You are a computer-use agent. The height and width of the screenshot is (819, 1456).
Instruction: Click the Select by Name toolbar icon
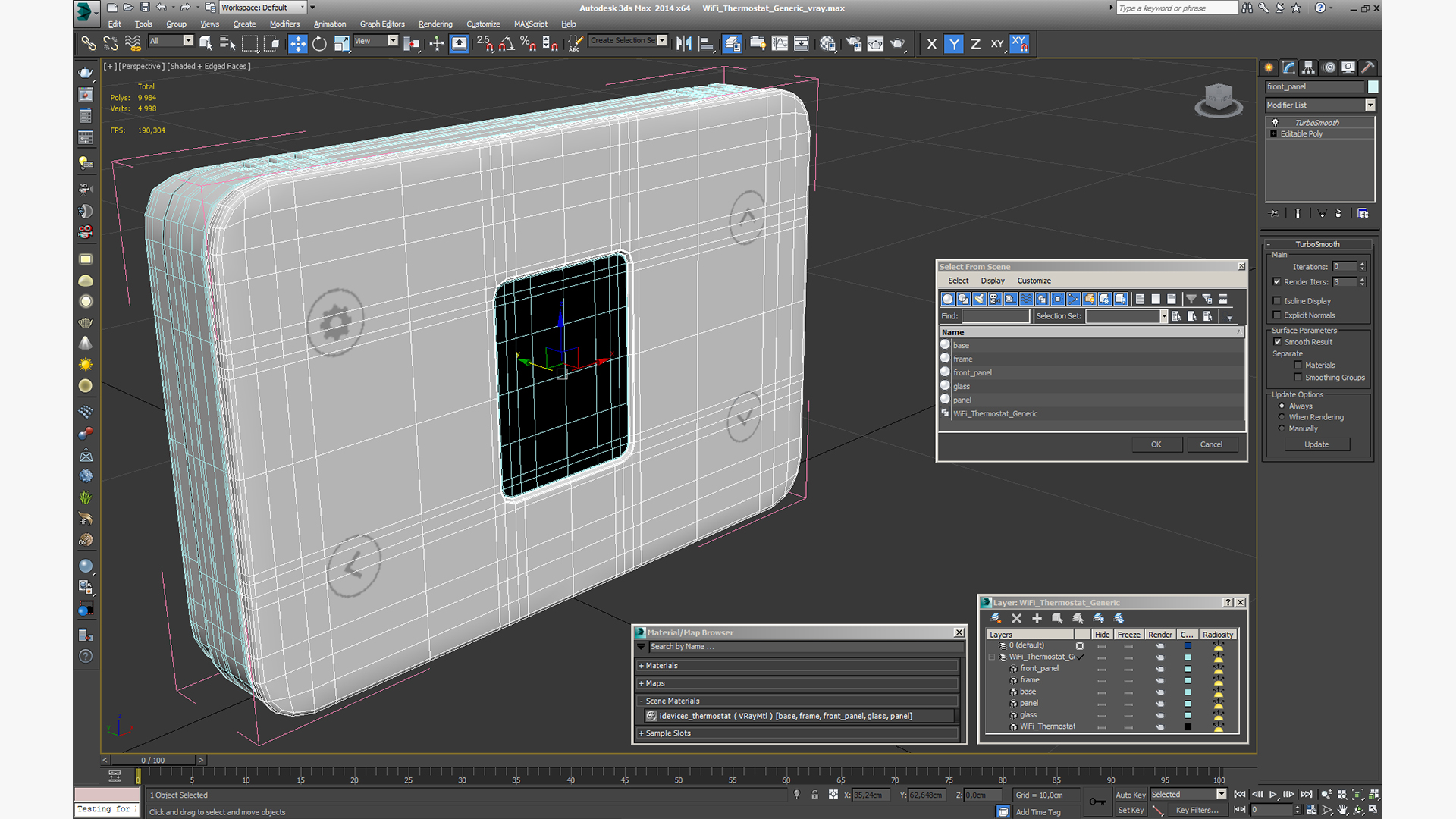(227, 44)
